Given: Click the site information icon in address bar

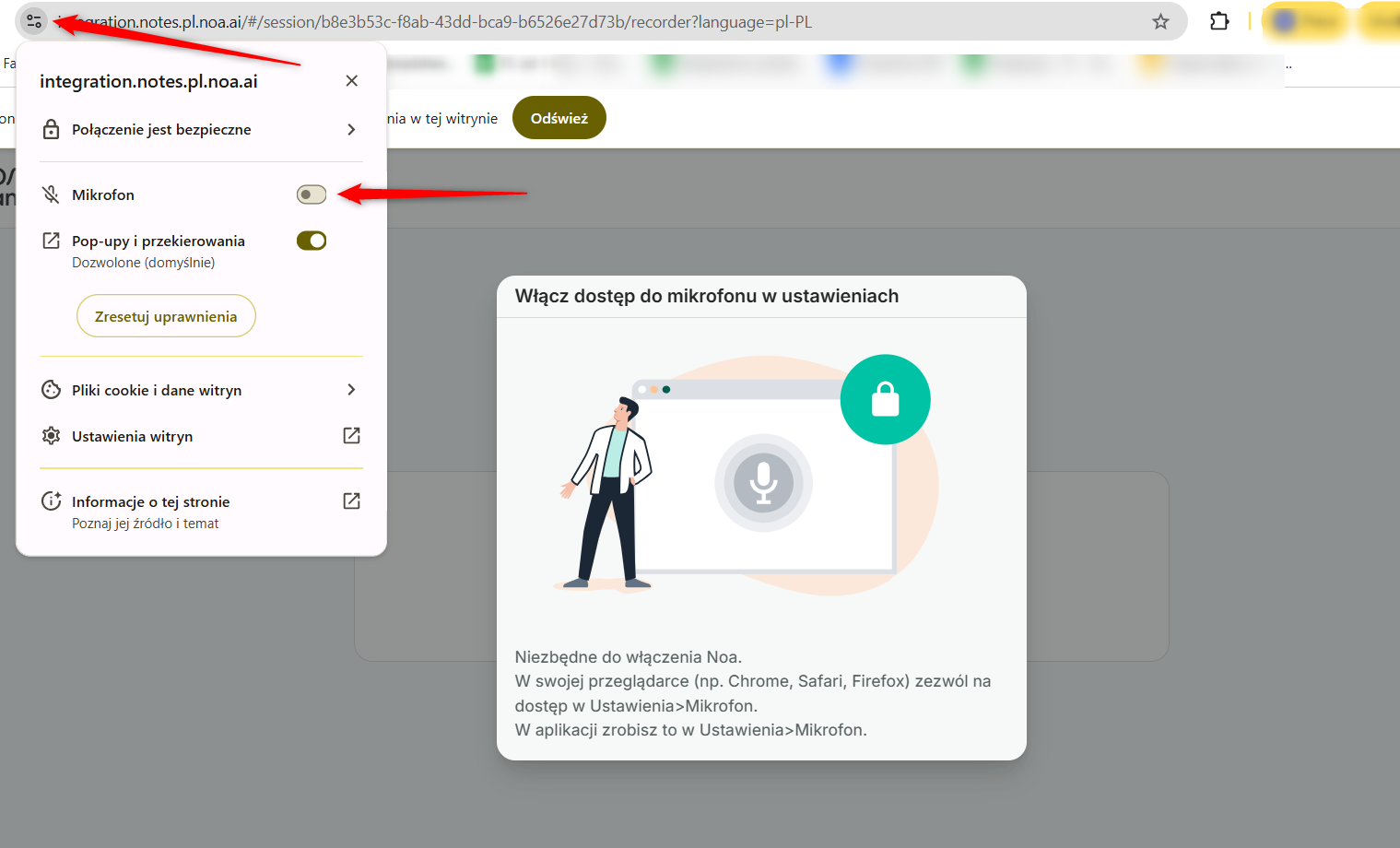Looking at the screenshot, I should click(x=34, y=21).
